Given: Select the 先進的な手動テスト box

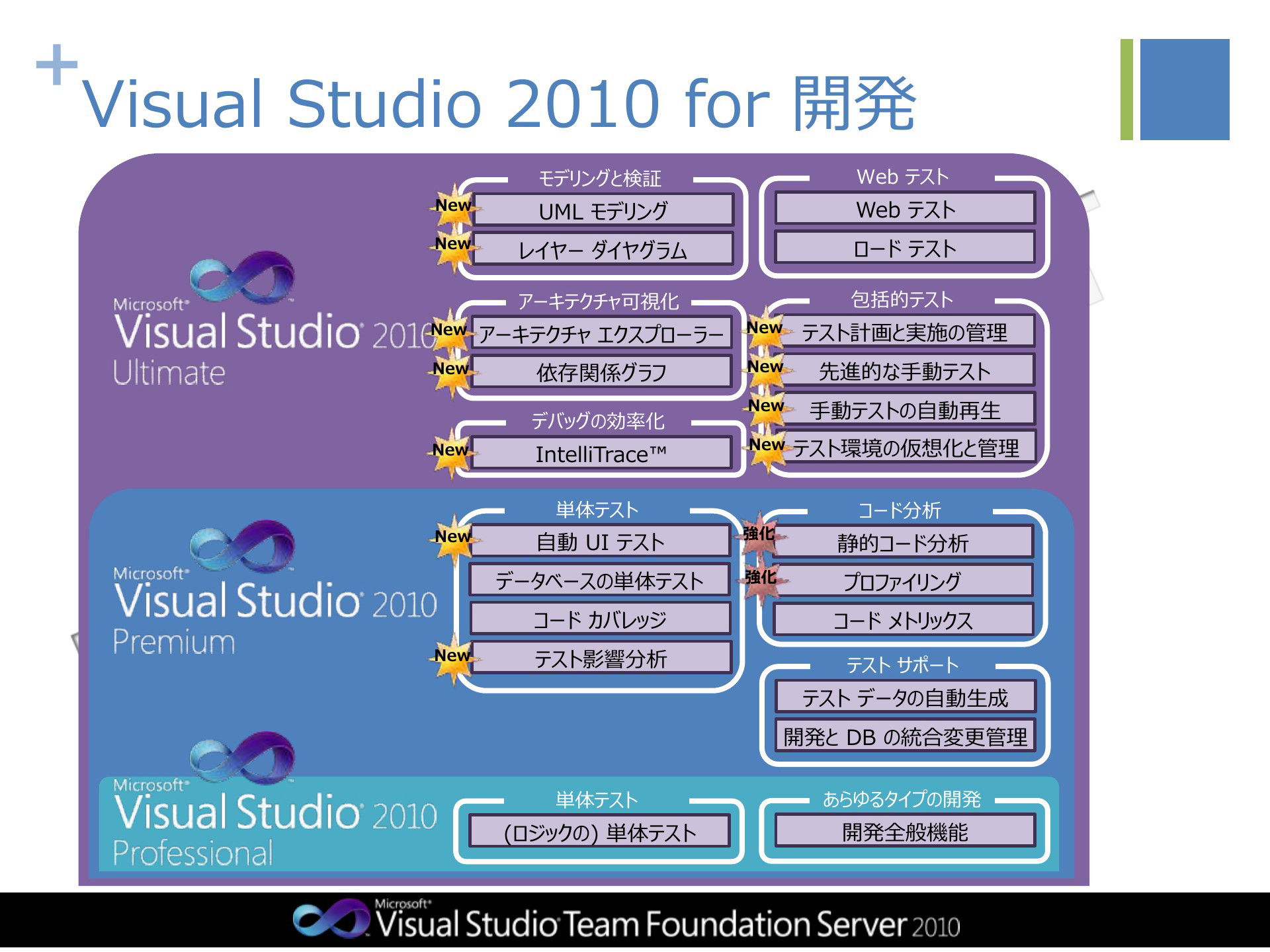Looking at the screenshot, I should coord(905,371).
